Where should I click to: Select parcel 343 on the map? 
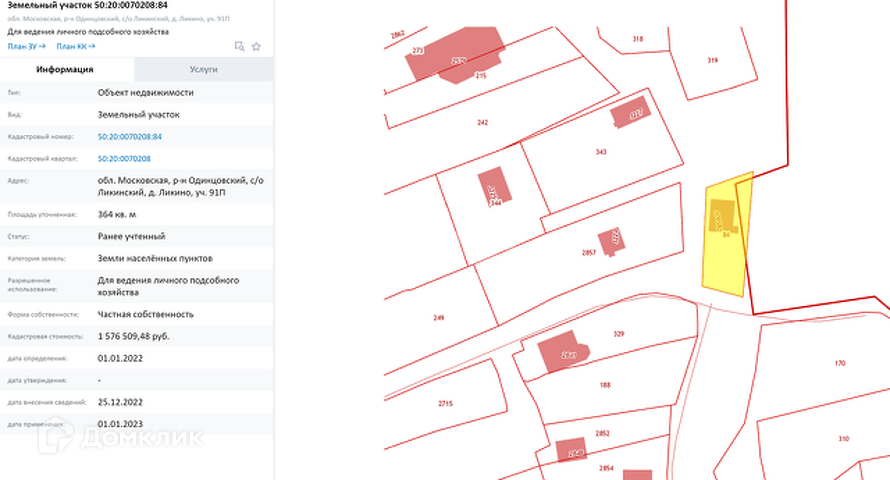[601, 152]
